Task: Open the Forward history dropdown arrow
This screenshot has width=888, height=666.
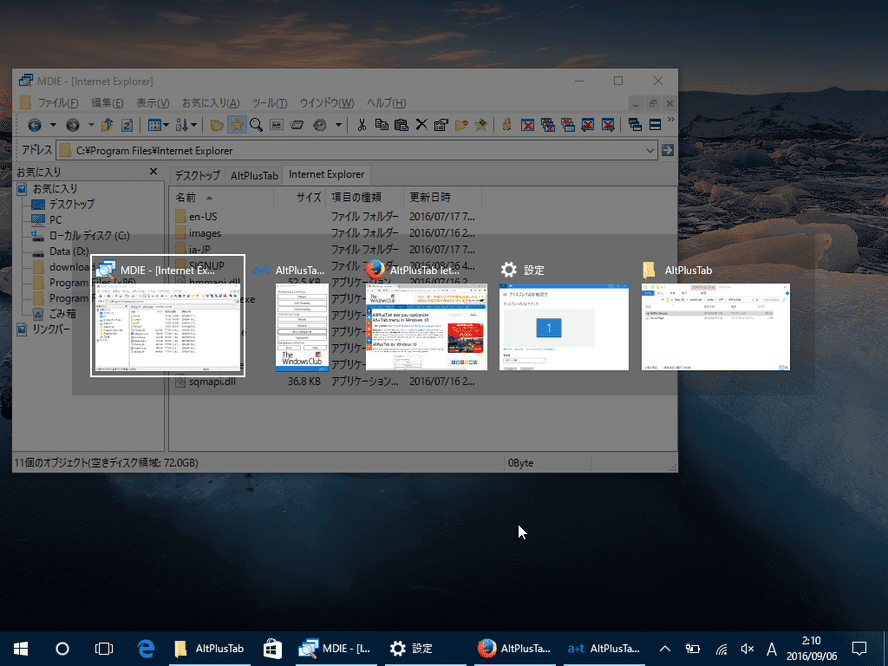Action: [91, 125]
